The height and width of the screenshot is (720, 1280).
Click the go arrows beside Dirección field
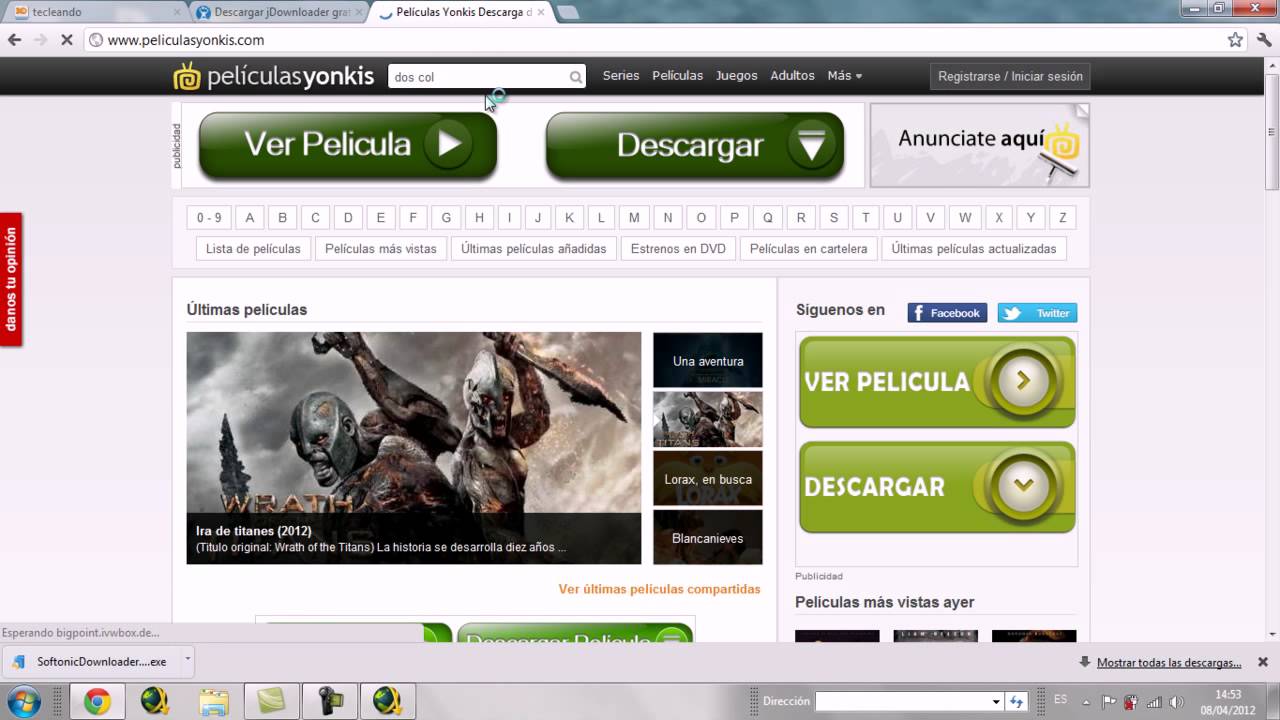[1017, 701]
